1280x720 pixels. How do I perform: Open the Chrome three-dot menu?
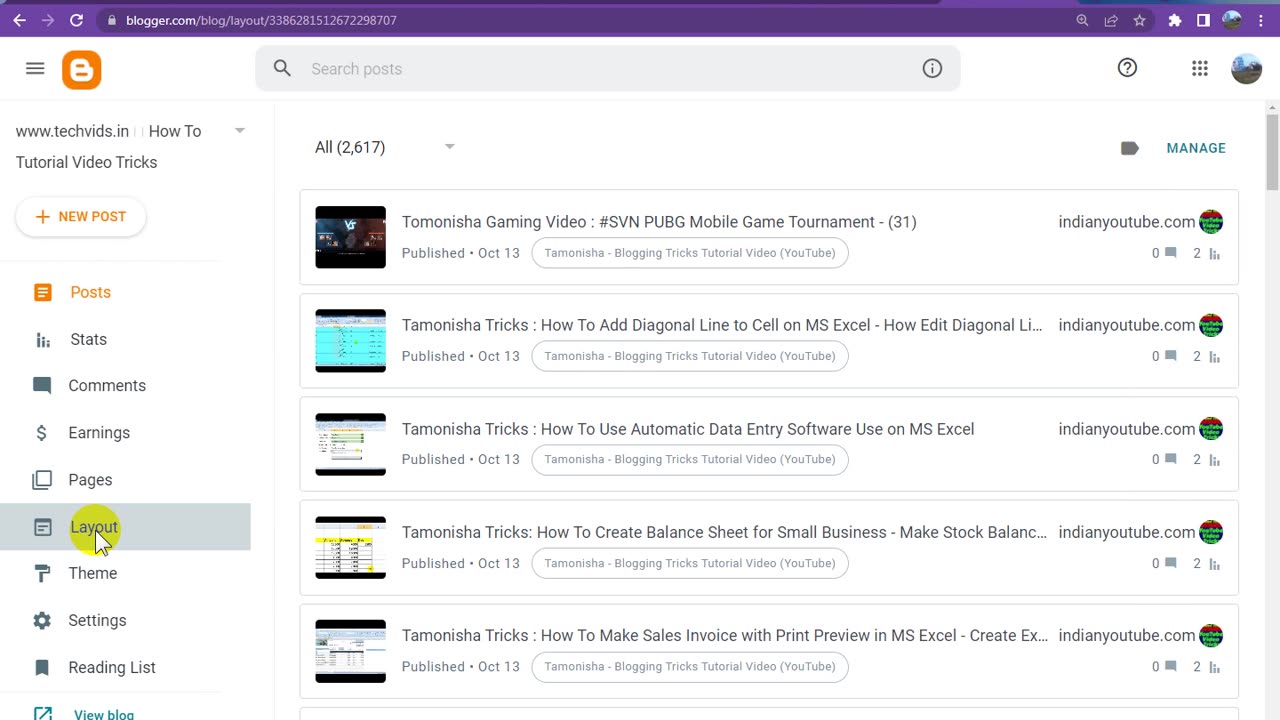pos(1260,20)
